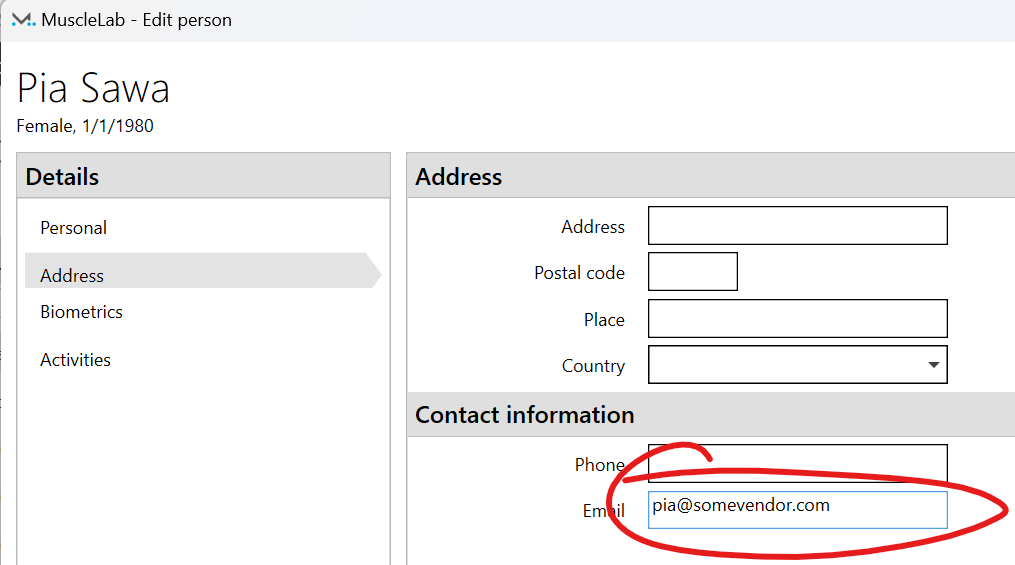Select the Address details item
This screenshot has width=1015, height=565.
pos(203,271)
